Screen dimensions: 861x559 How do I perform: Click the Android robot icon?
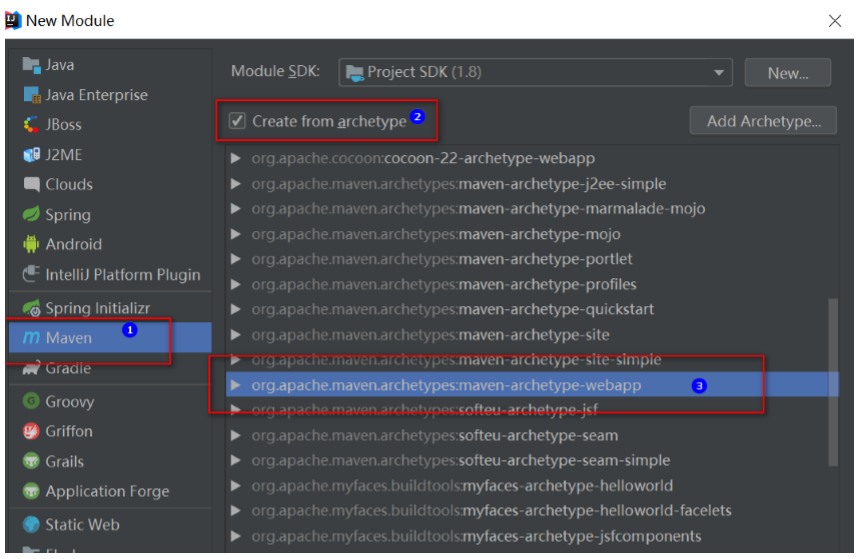(x=31, y=244)
